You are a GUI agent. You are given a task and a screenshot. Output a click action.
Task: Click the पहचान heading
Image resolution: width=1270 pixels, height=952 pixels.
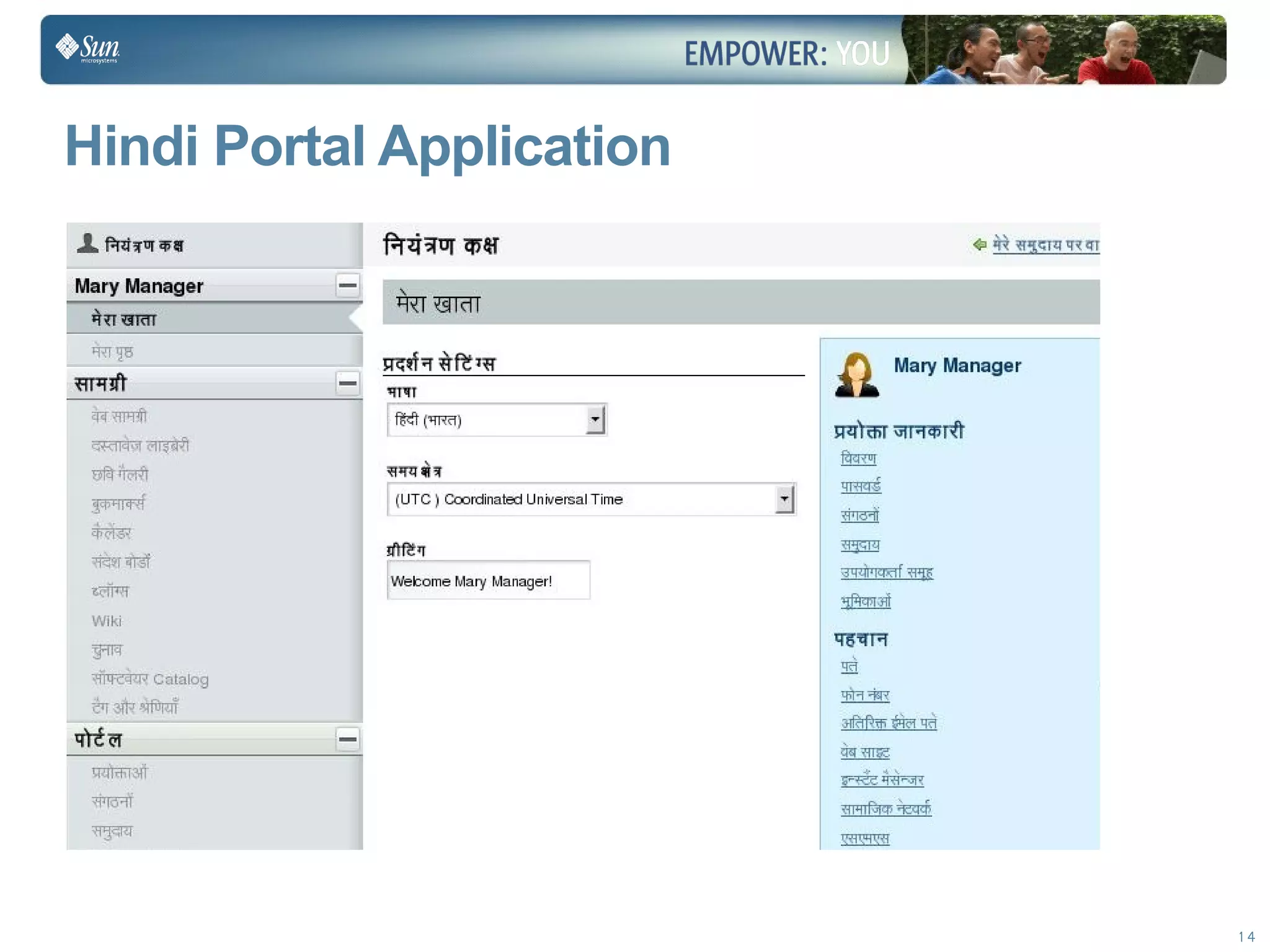point(861,639)
